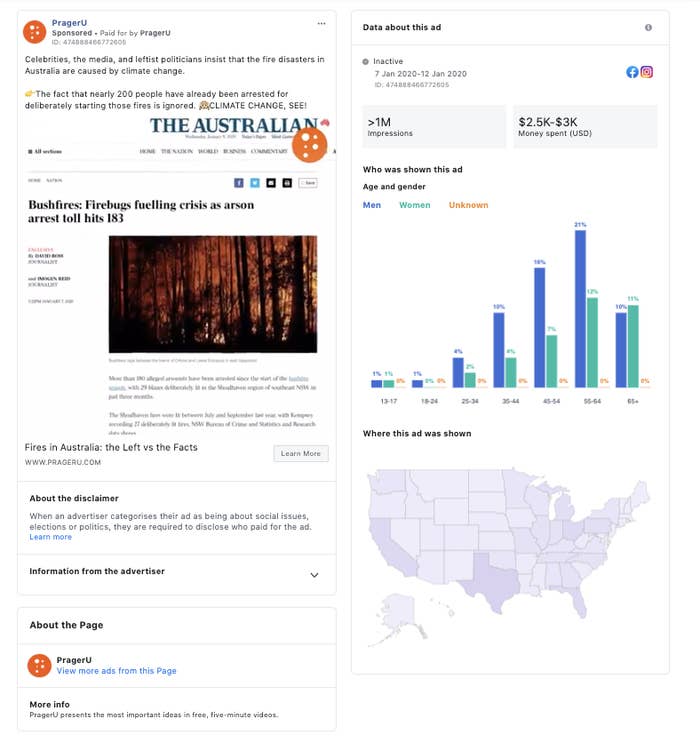Click the print icon in the article screenshot

click(287, 183)
